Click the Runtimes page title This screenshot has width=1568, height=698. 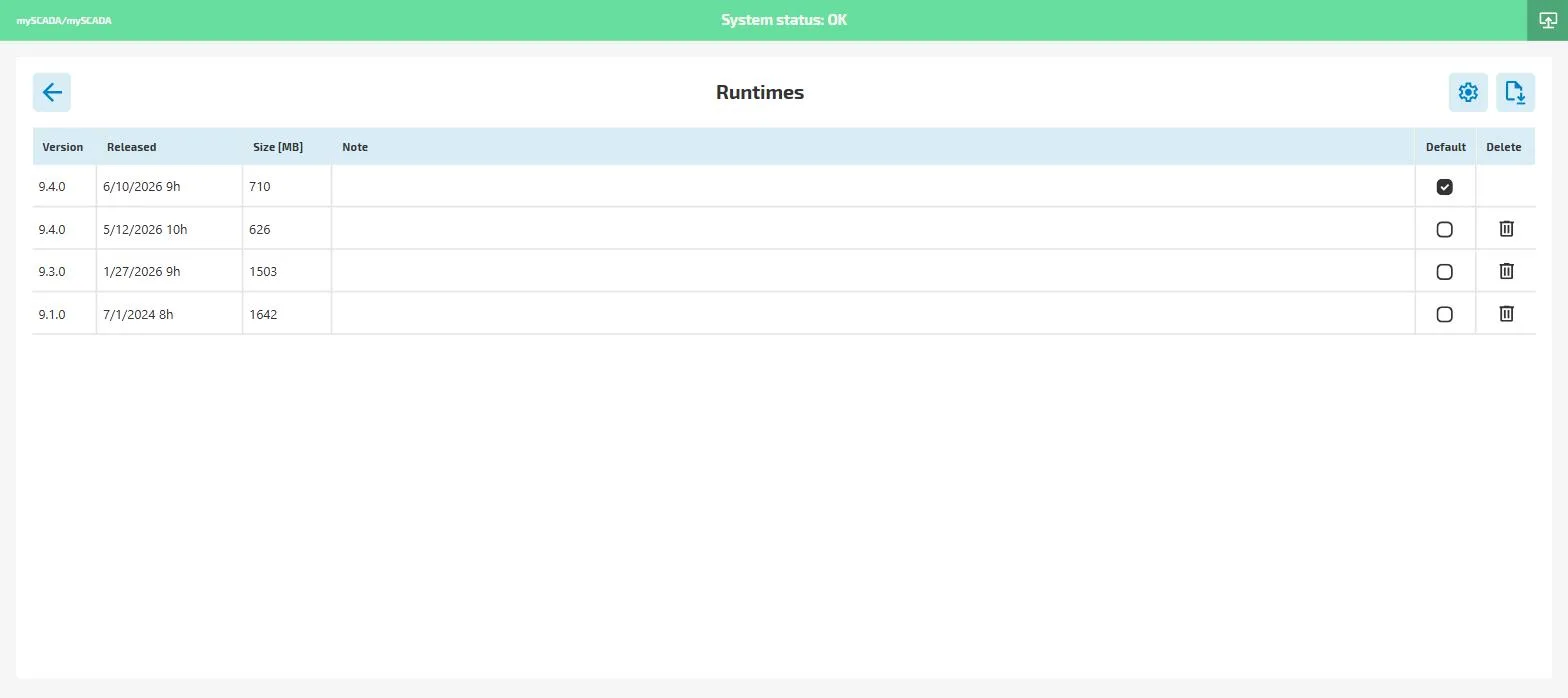(760, 92)
